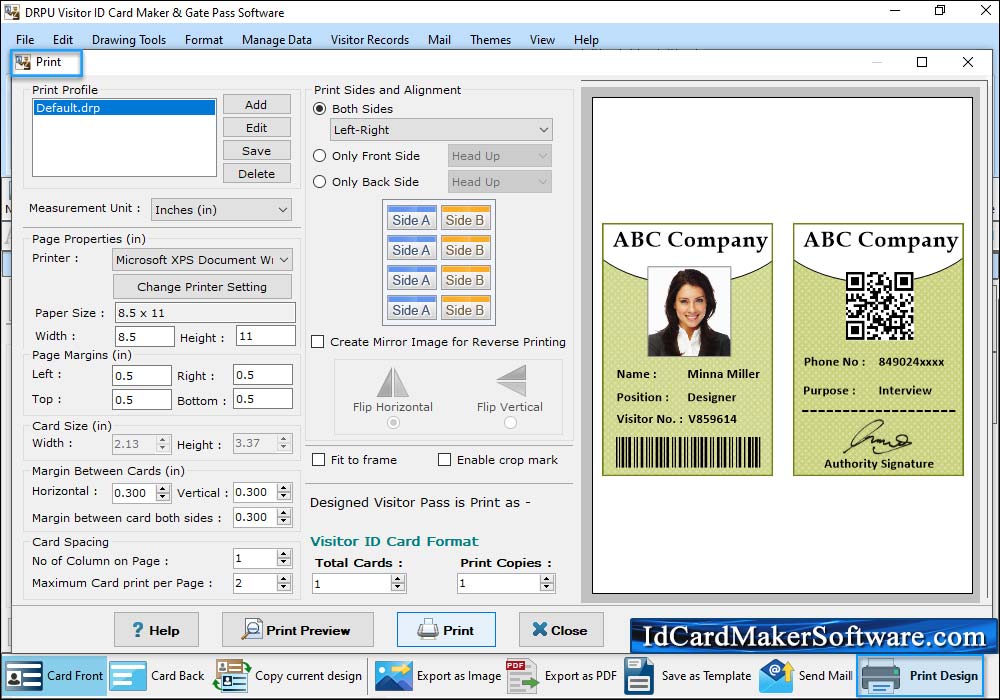The height and width of the screenshot is (700, 1000).
Task: Click the Bottom page margin field
Action: (x=263, y=399)
